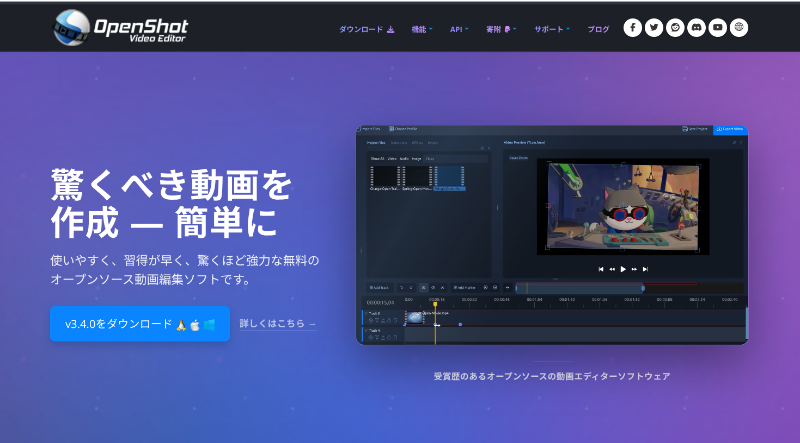Jump to start in the video preview controls
Image resolution: width=800 pixels, height=443 pixels.
[x=601, y=269]
